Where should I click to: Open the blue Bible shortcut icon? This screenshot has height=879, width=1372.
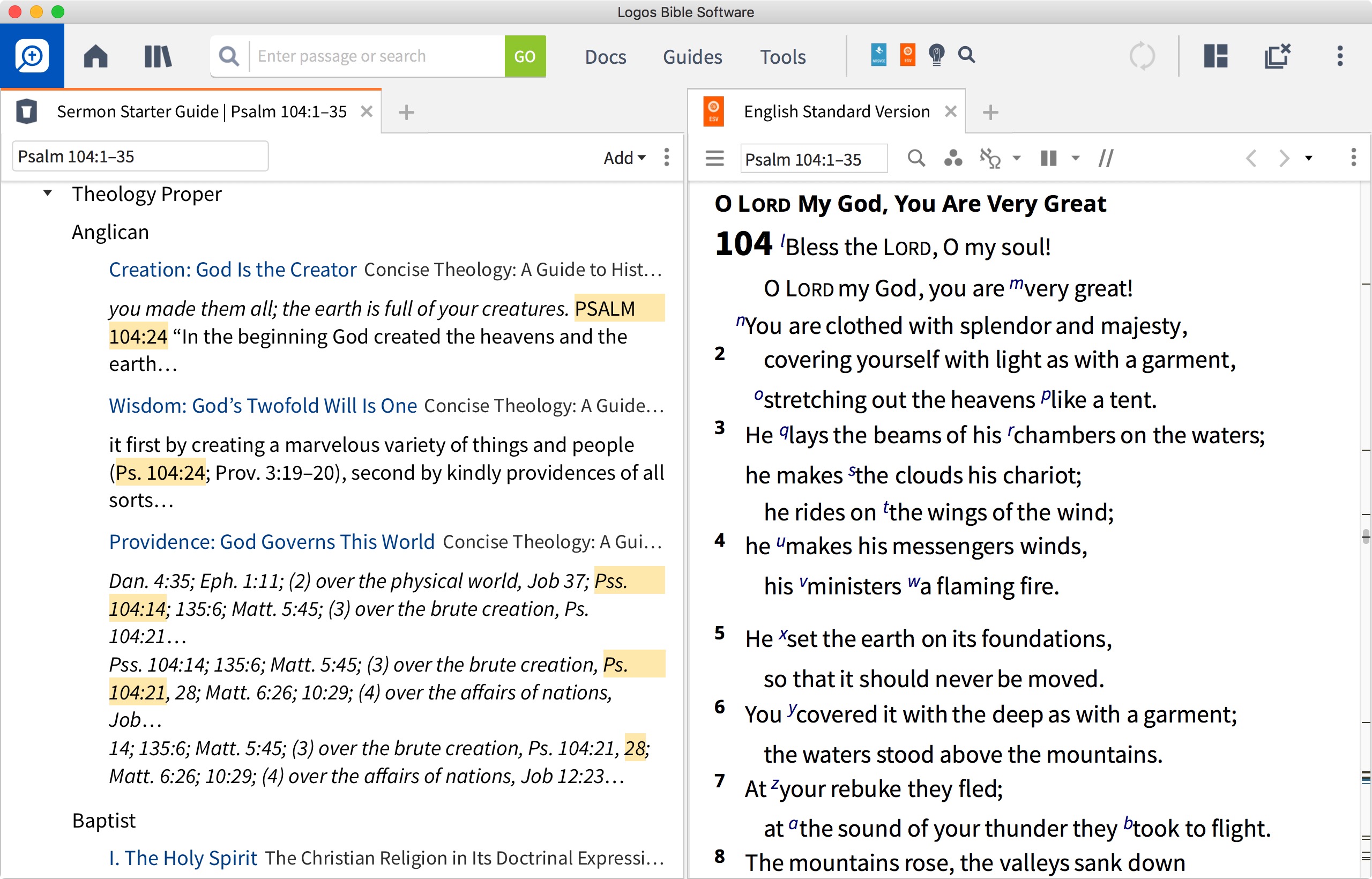coord(879,55)
